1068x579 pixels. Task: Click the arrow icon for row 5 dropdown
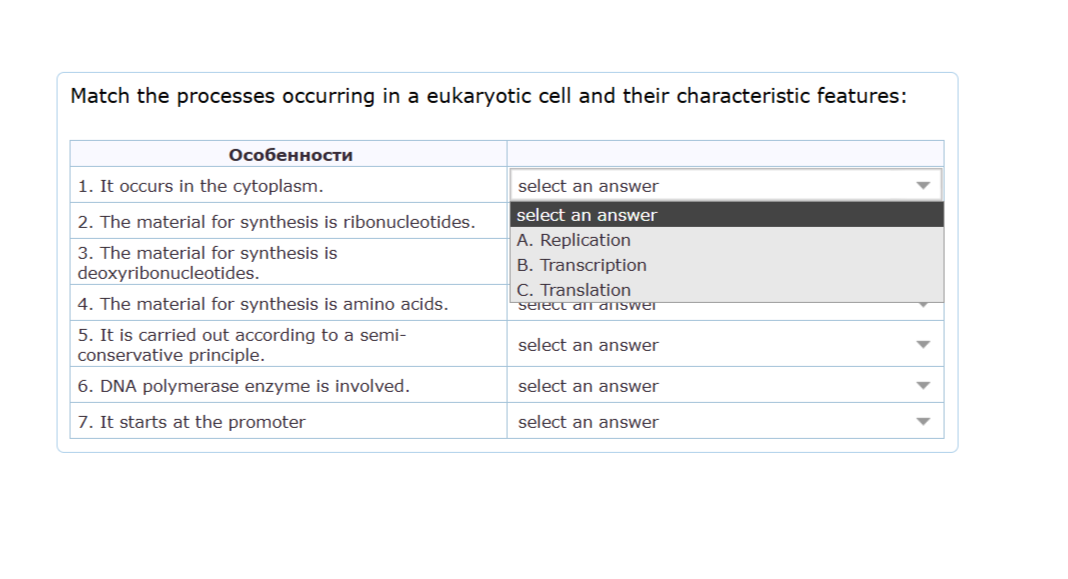923,345
